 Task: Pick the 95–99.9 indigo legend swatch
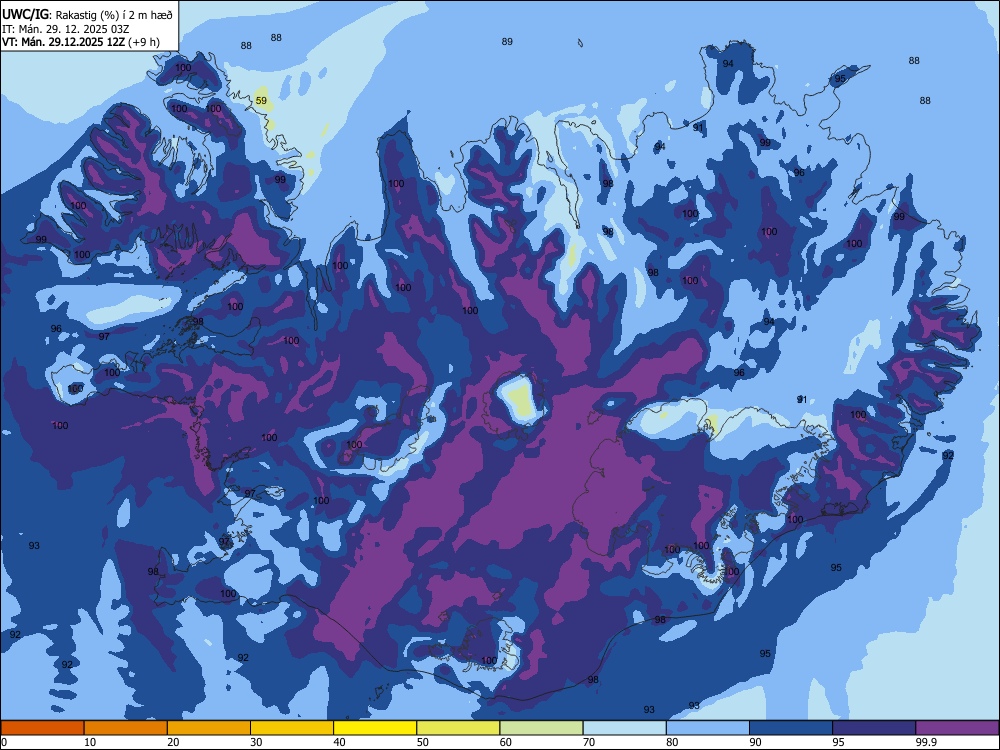coord(874,728)
